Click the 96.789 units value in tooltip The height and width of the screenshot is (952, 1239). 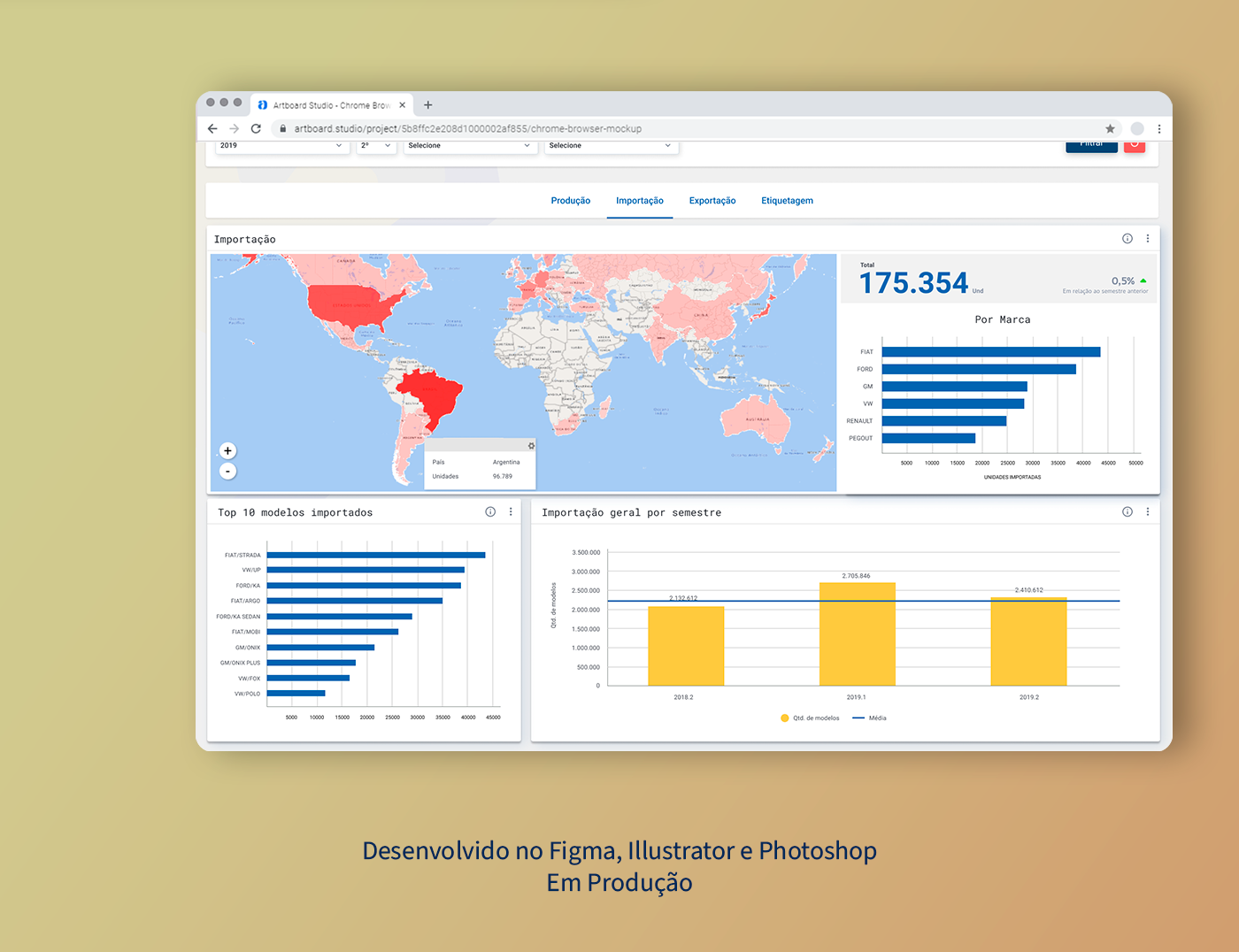[x=503, y=476]
